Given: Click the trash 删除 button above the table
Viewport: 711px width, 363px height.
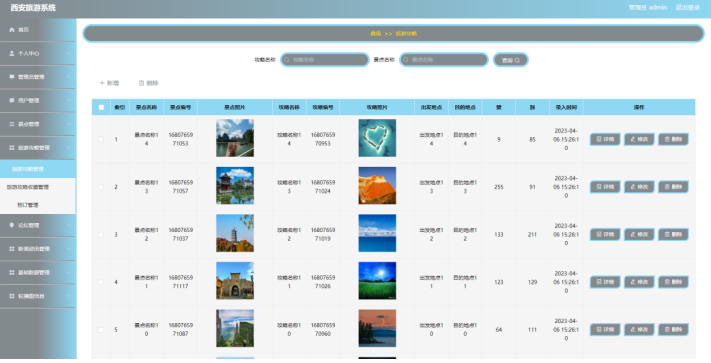Looking at the screenshot, I should 148,83.
